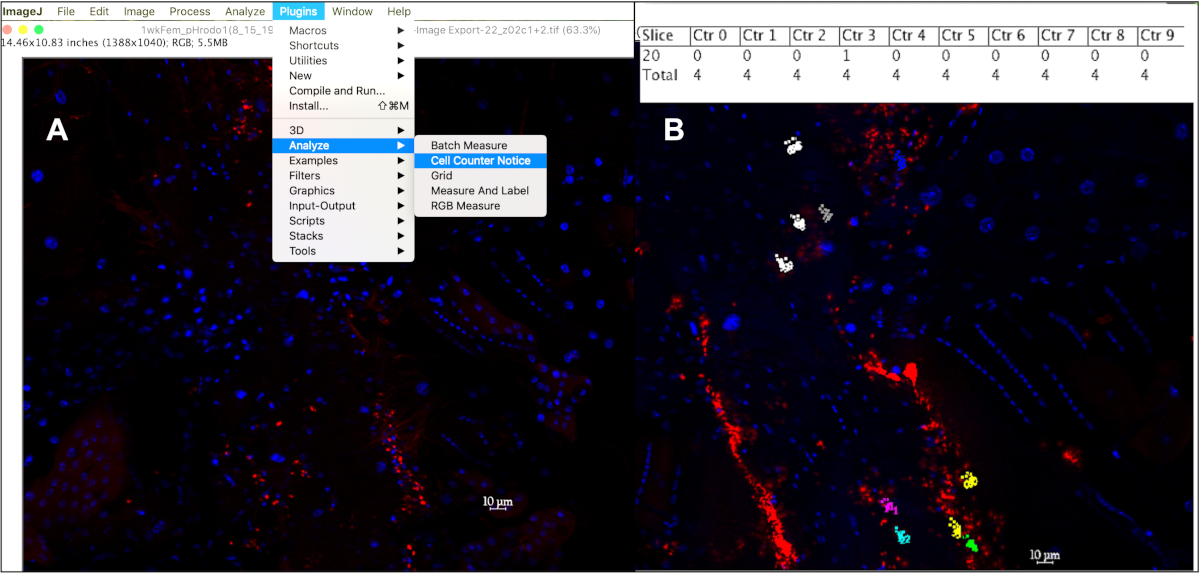1200x573 pixels.
Task: Open the Process menu in menu bar
Action: point(190,12)
